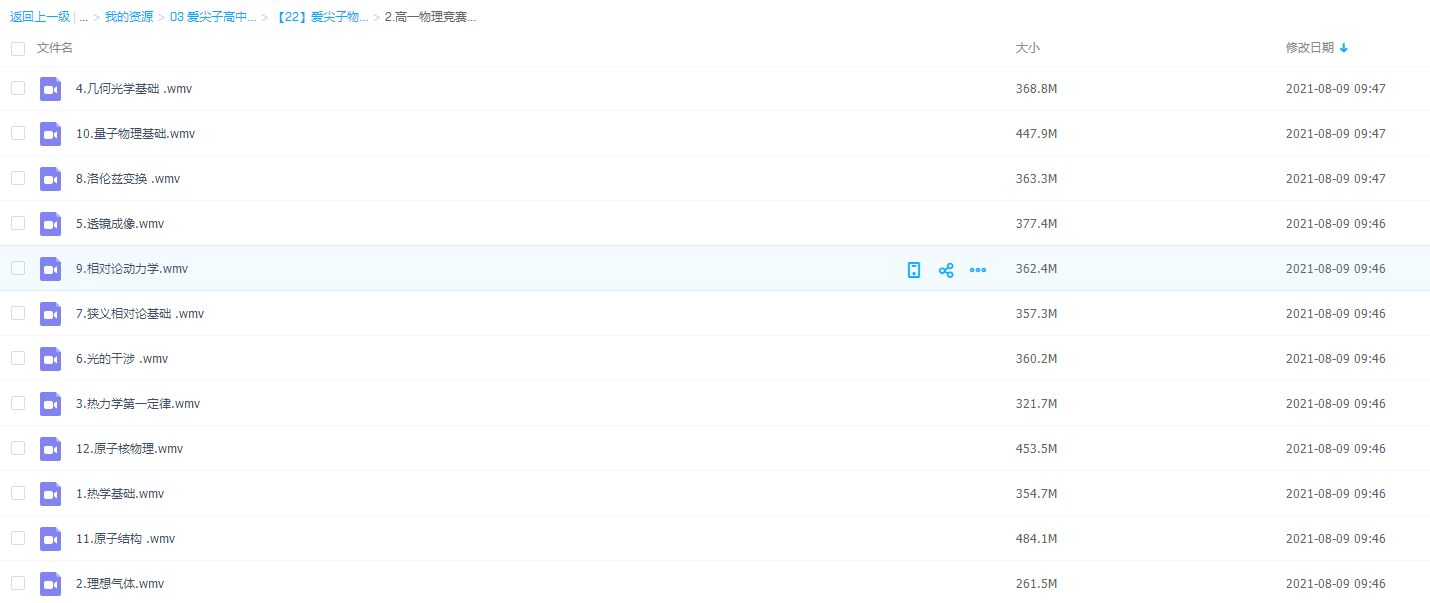Click video icon for 4.几何光学基础 .wmv

51,89
